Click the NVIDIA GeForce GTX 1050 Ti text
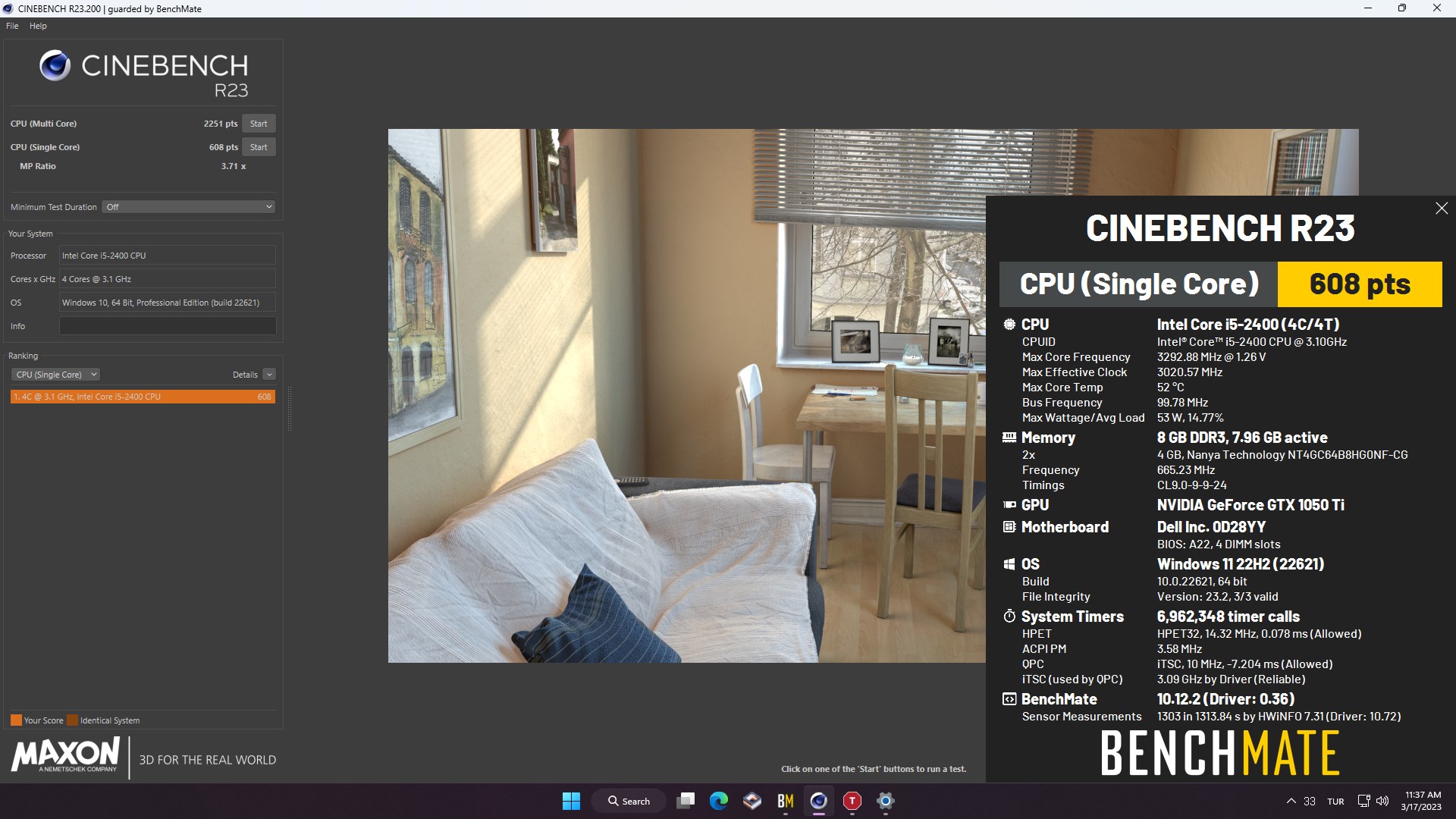This screenshot has width=1456, height=819. coord(1250,505)
